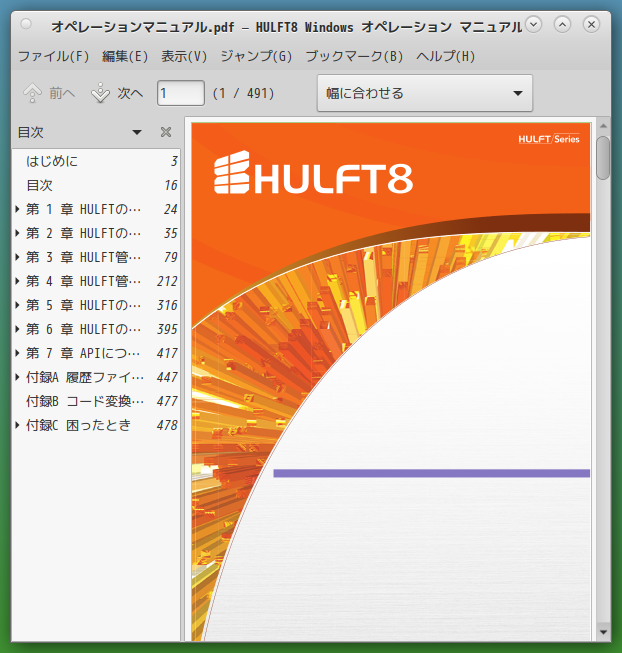Click the scrollbar up arrow
This screenshot has height=653, width=622.
603,126
